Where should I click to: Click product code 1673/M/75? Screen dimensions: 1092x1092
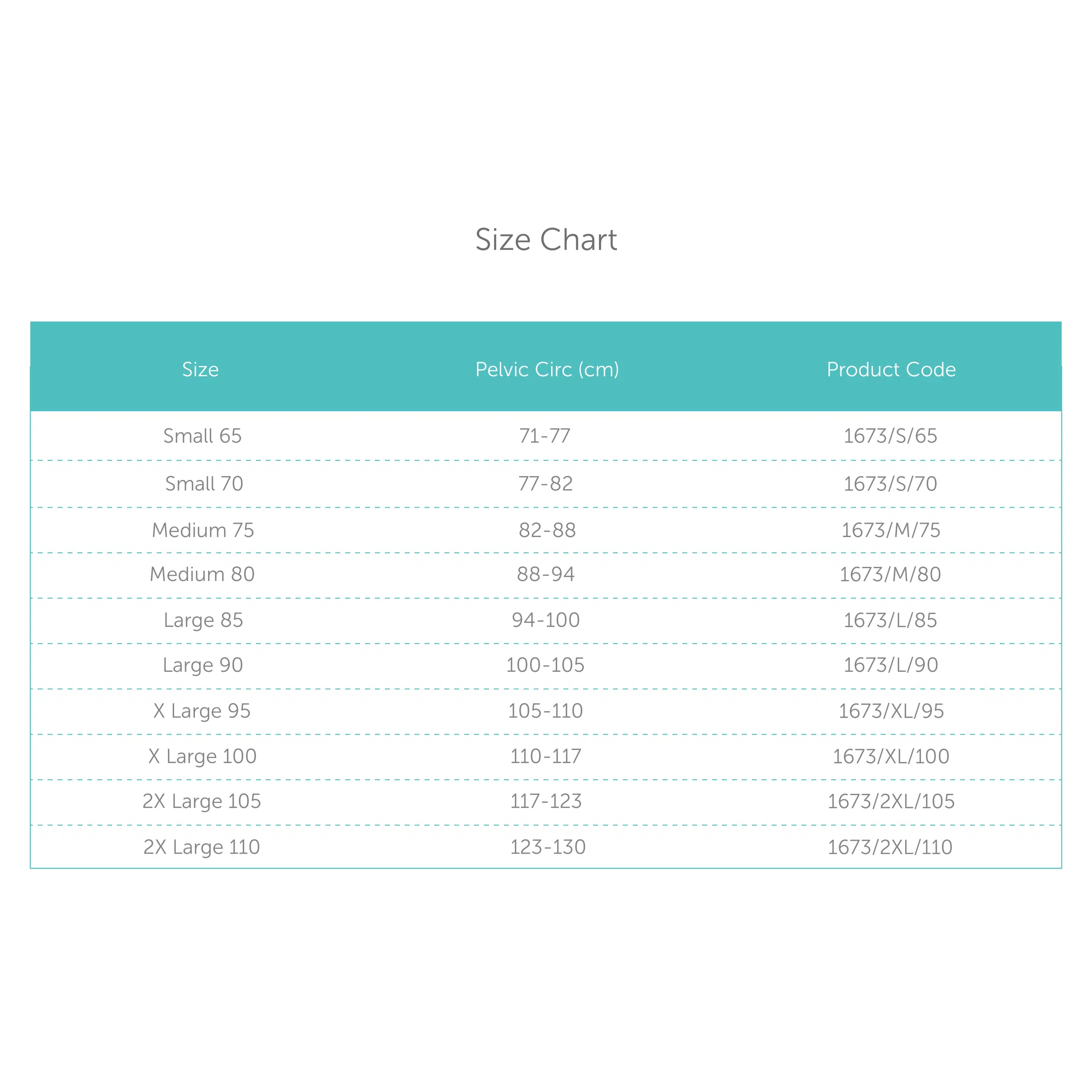pyautogui.click(x=891, y=530)
